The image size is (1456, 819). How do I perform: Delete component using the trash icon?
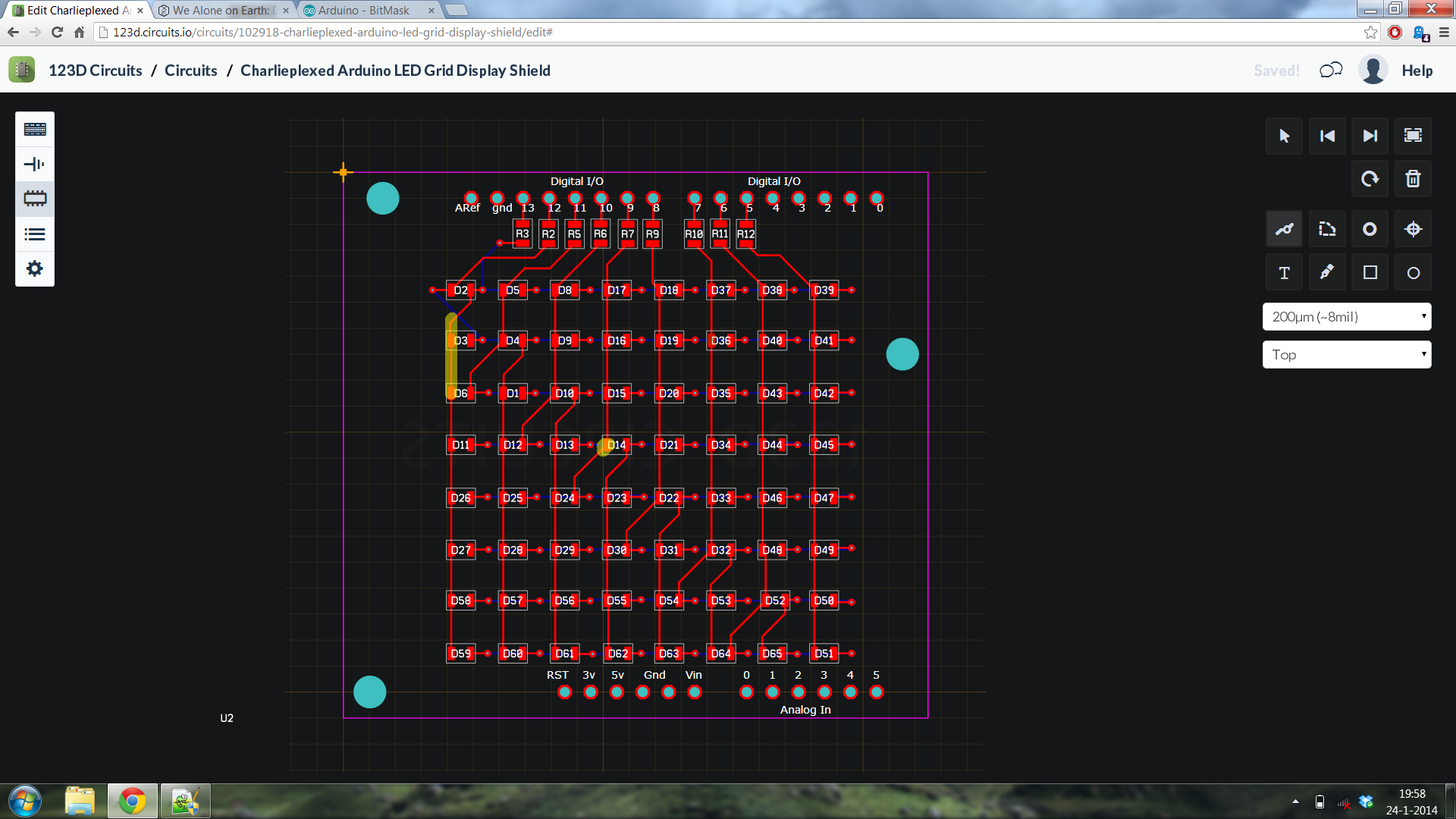point(1413,179)
